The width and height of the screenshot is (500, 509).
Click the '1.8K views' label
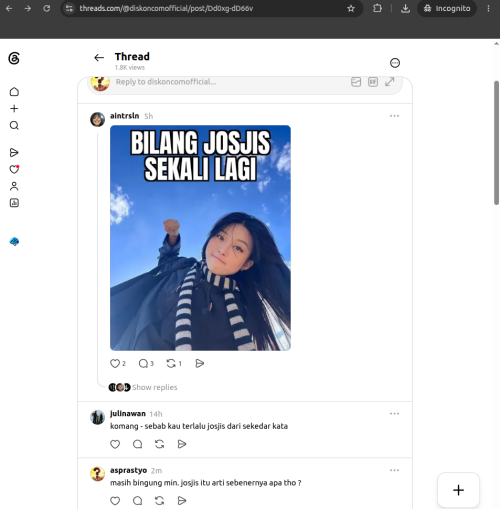pyautogui.click(x=130, y=68)
